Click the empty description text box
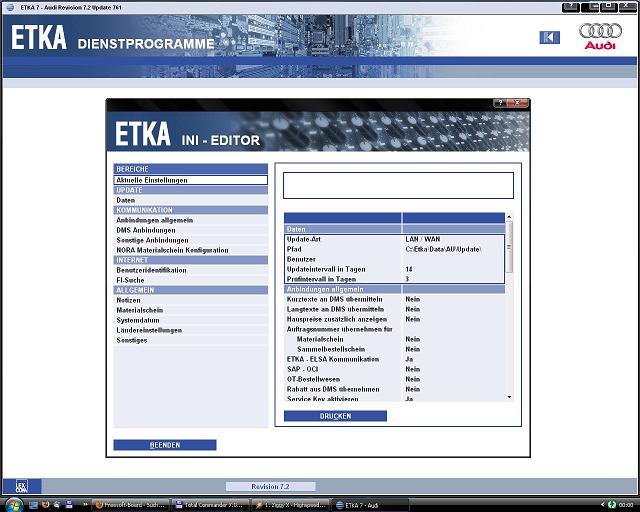This screenshot has width=640, height=512. point(398,185)
